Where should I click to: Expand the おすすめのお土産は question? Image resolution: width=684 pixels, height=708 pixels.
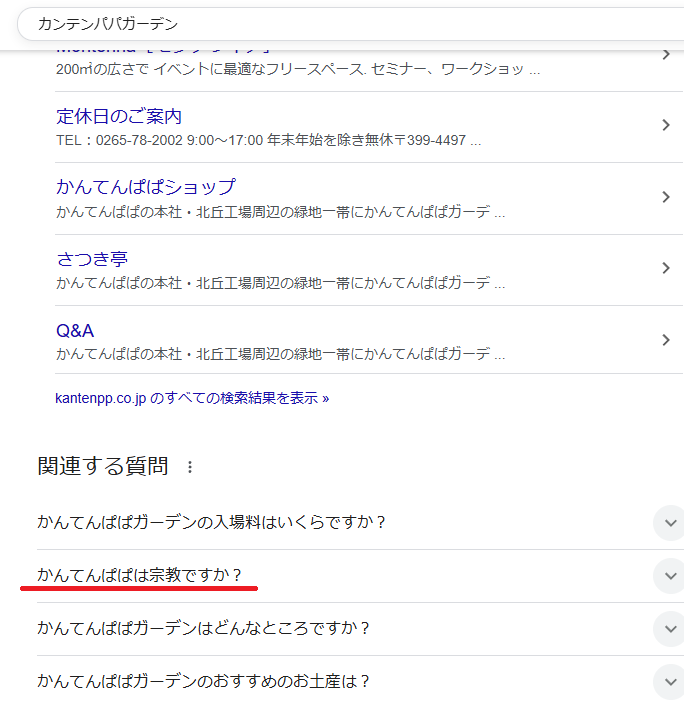666,681
